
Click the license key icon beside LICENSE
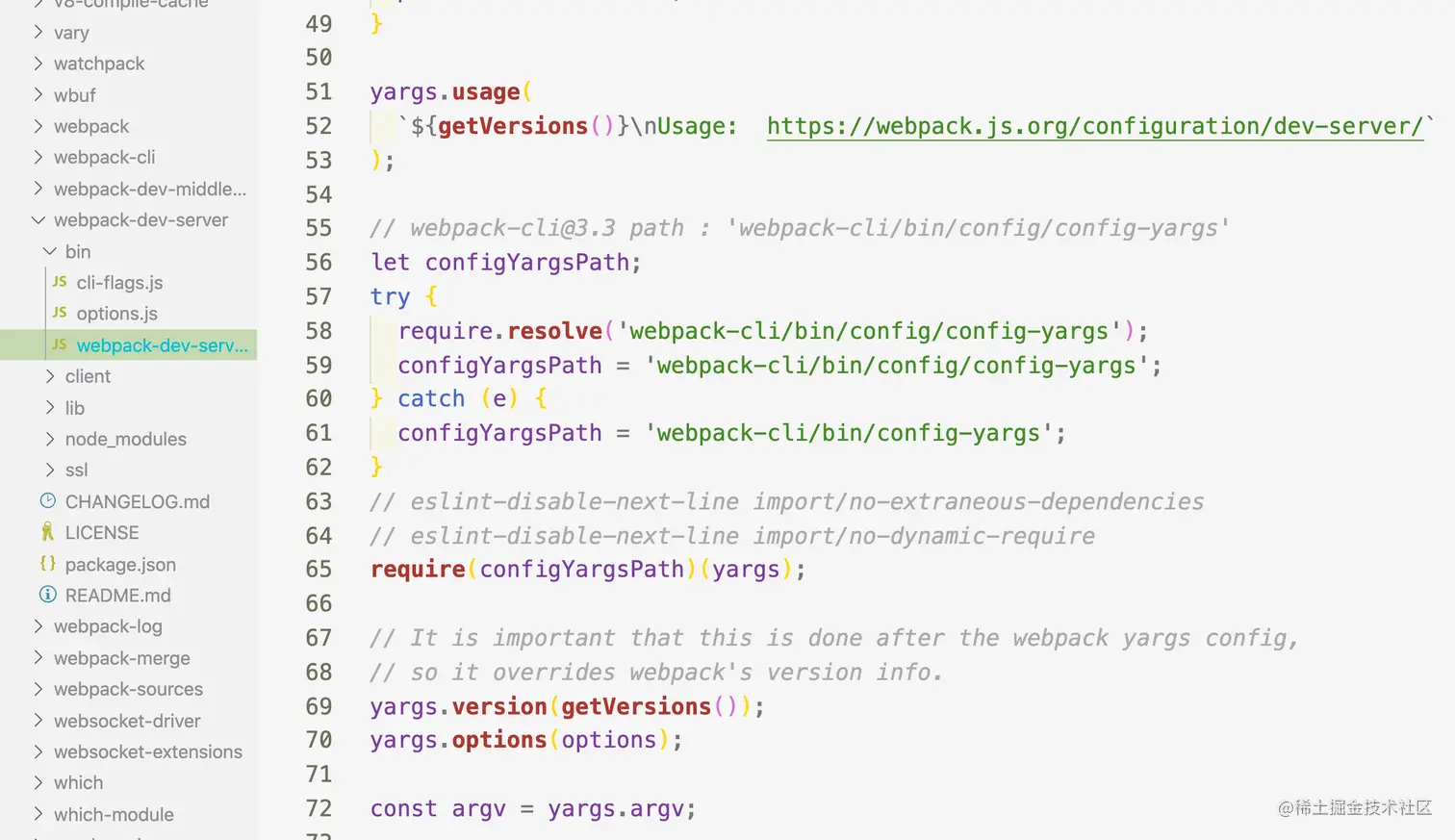coord(47,532)
